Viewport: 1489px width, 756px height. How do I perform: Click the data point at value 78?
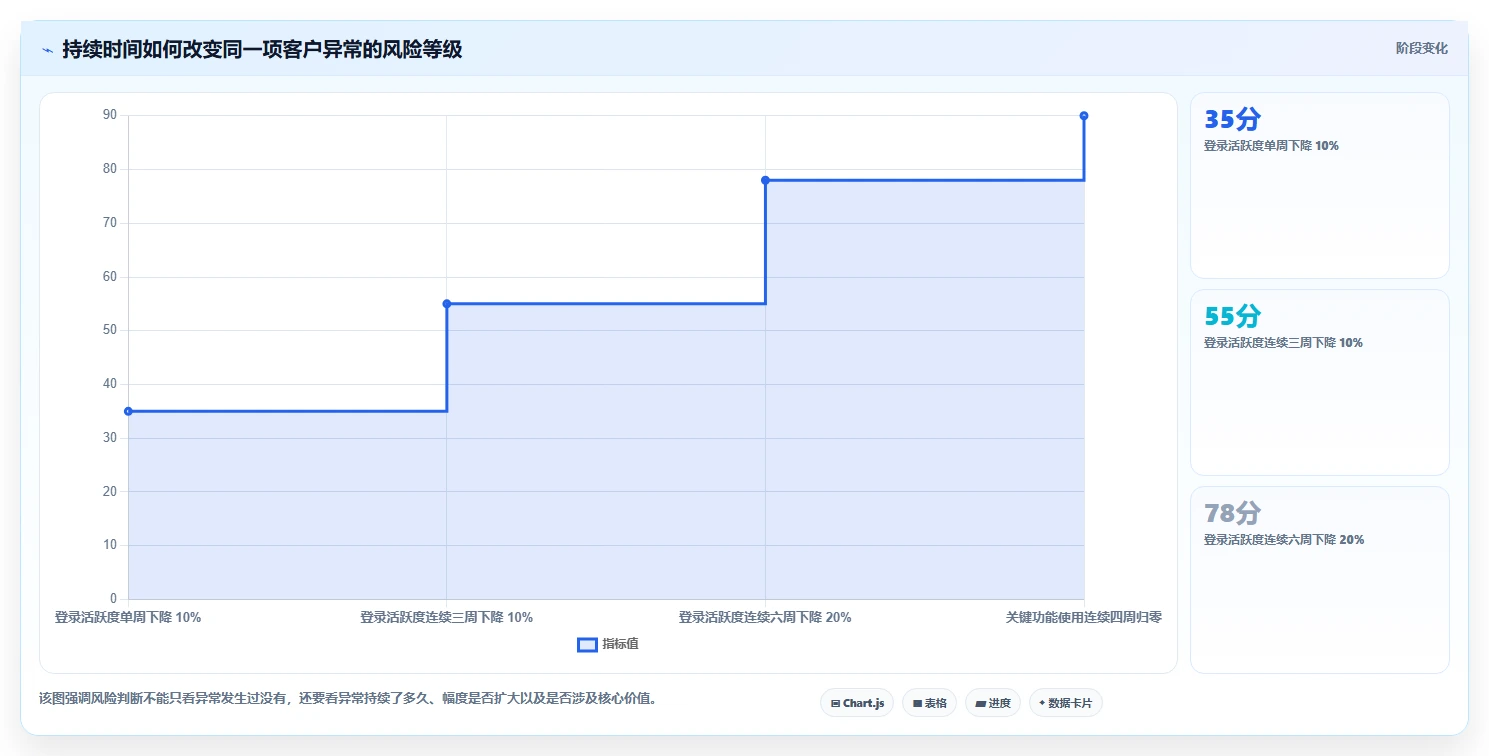765,180
